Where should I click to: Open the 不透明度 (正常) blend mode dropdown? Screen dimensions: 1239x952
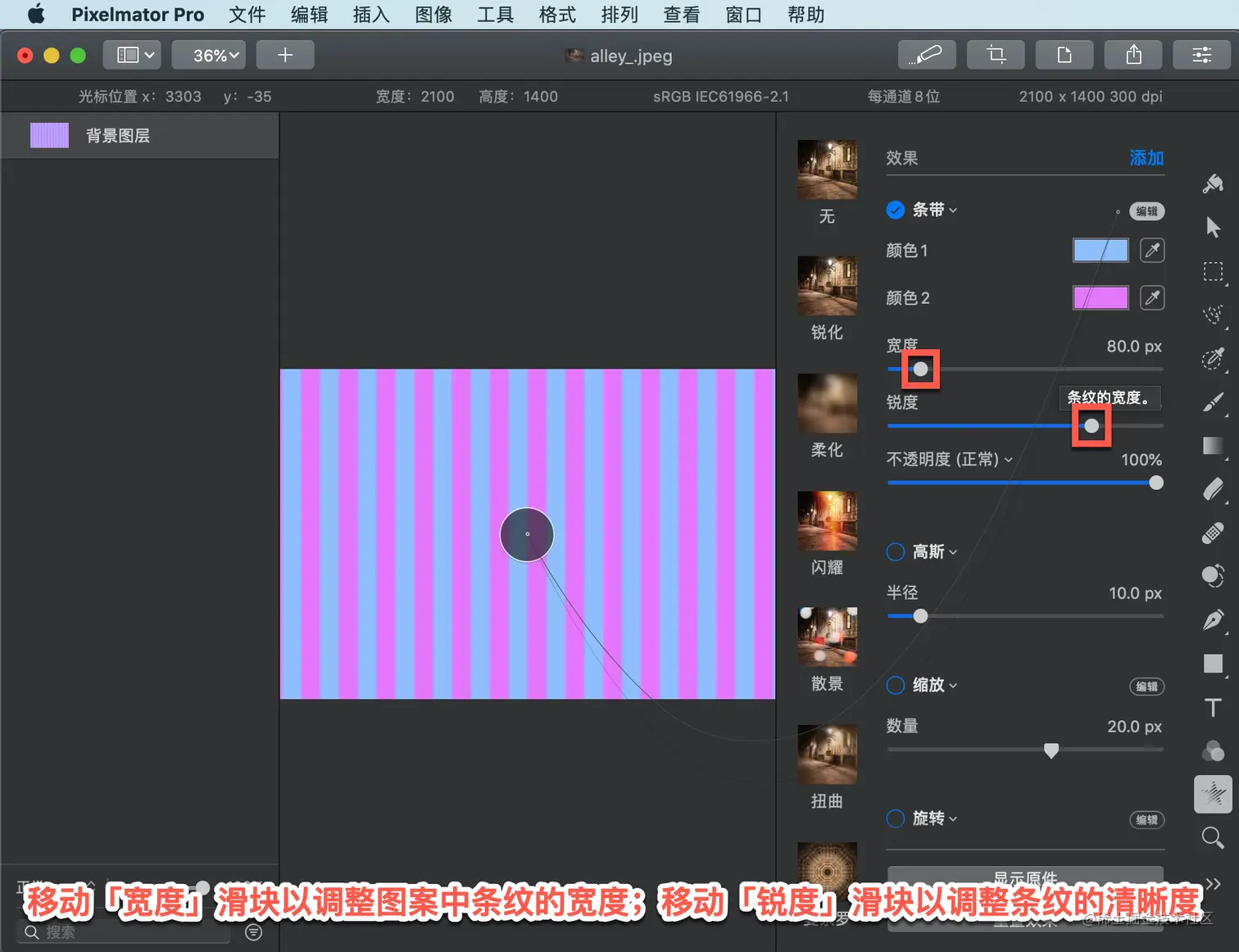pyautogui.click(x=950, y=460)
